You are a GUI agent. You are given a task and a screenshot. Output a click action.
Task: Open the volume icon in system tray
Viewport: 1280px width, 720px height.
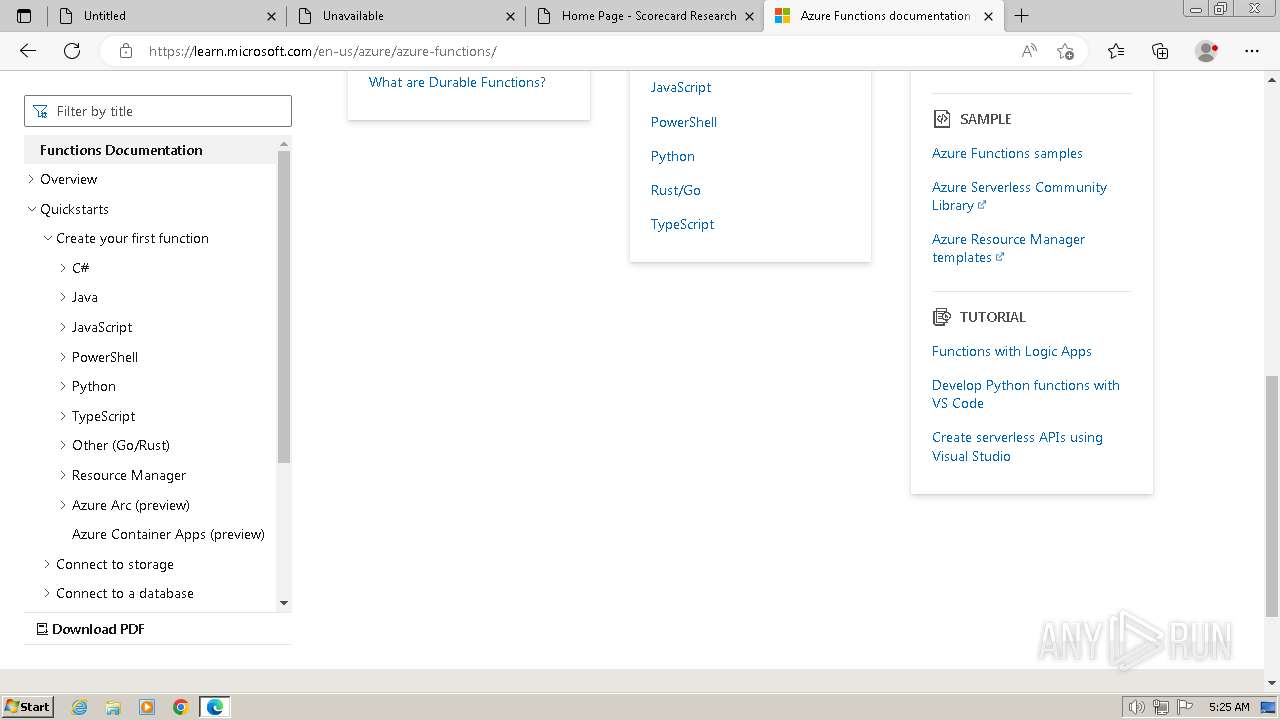[1137, 707]
